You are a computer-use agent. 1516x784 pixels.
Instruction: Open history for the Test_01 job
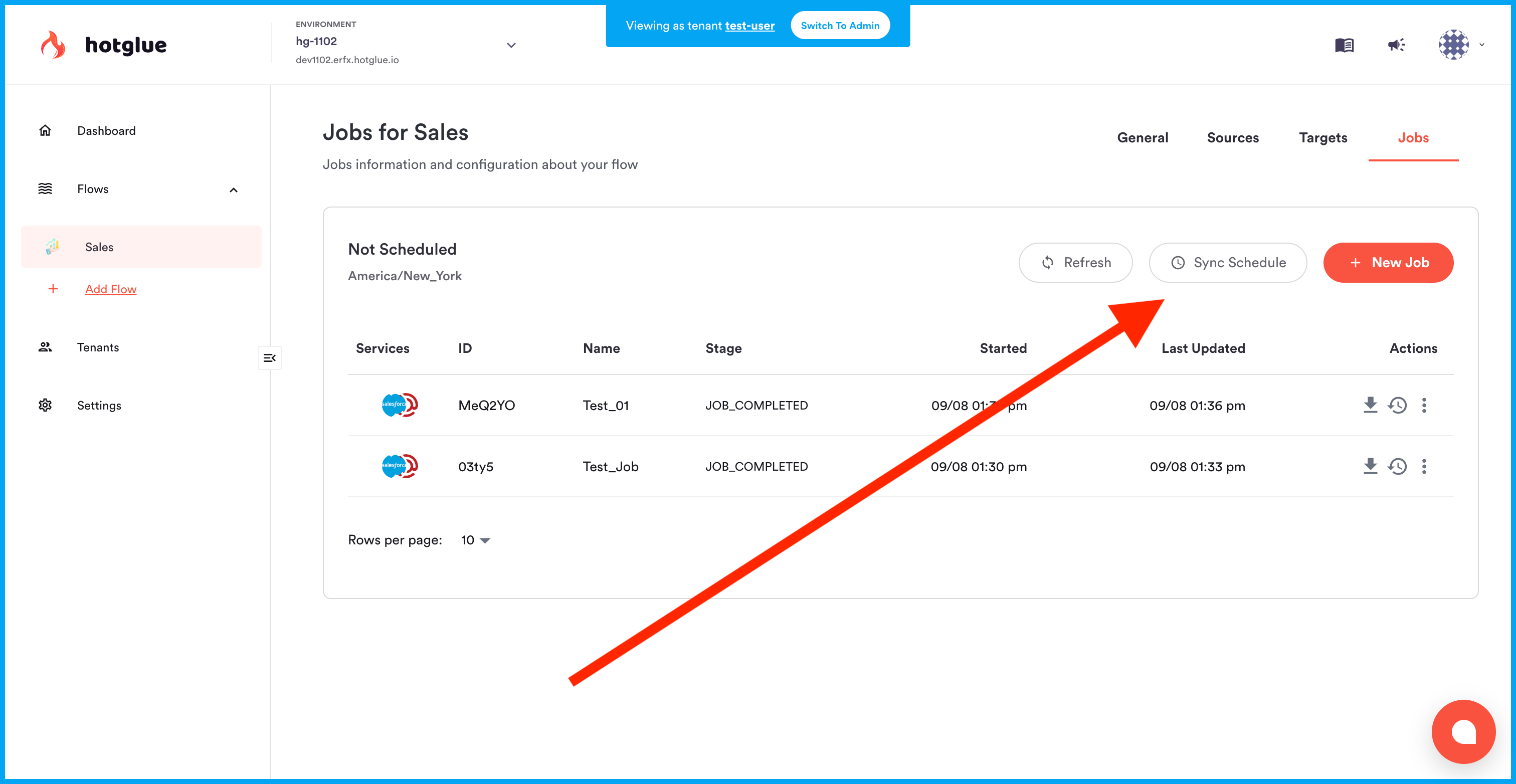[1397, 405]
